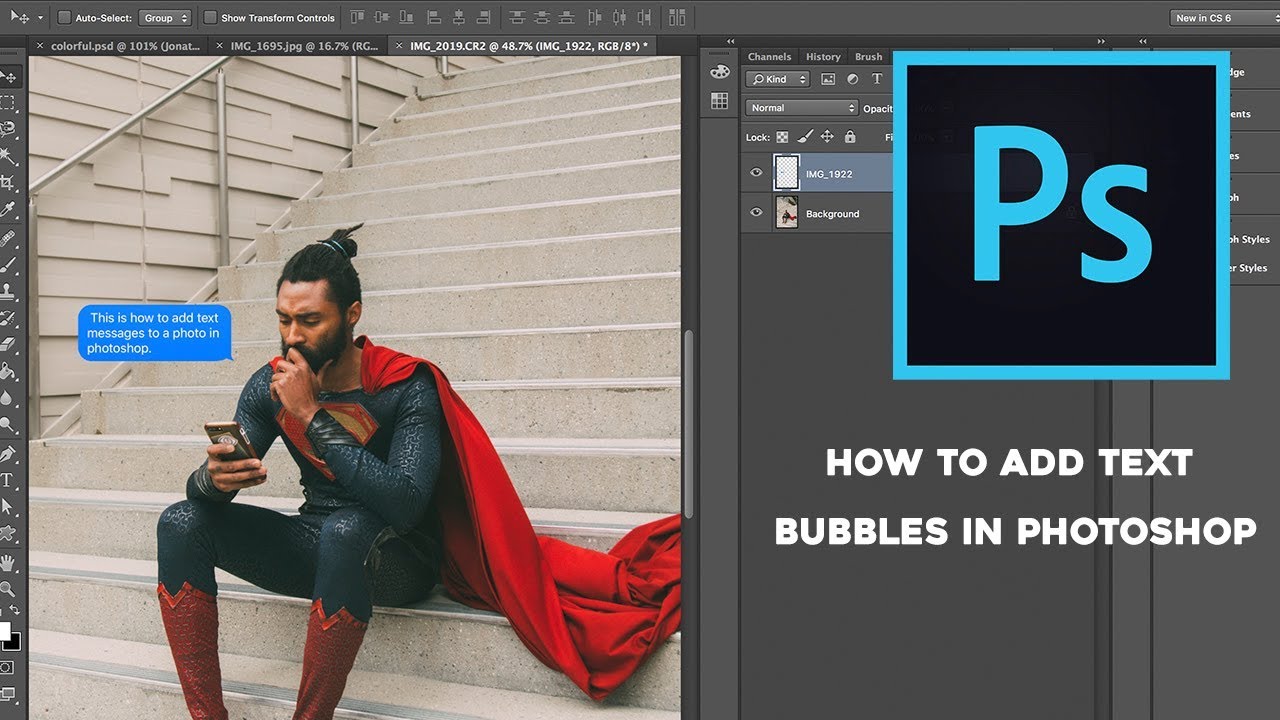Enable Show Transform Controls checkbox
The image size is (1280, 720).
[x=210, y=18]
